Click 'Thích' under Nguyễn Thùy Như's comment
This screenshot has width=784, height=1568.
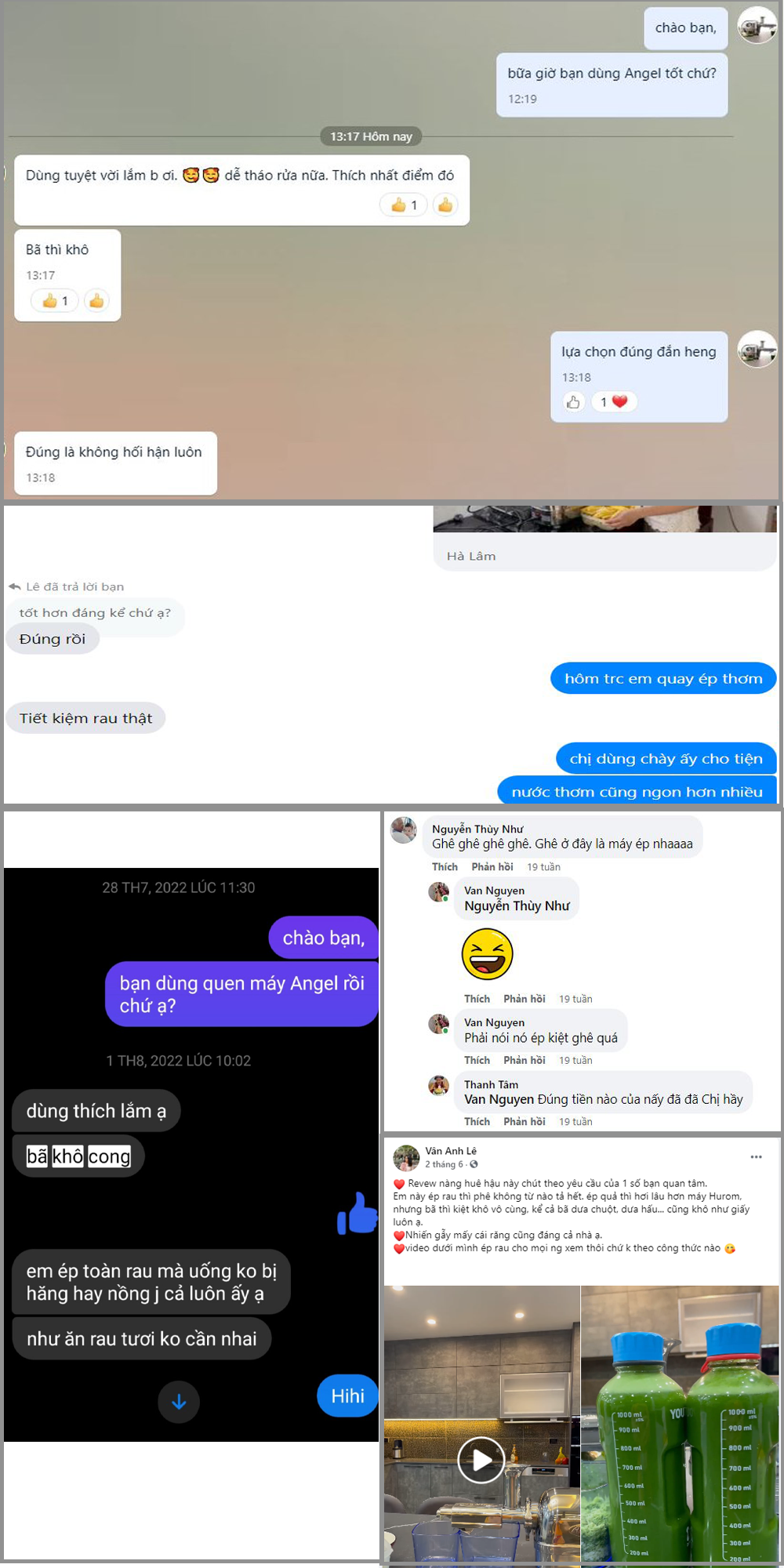pyautogui.click(x=445, y=866)
